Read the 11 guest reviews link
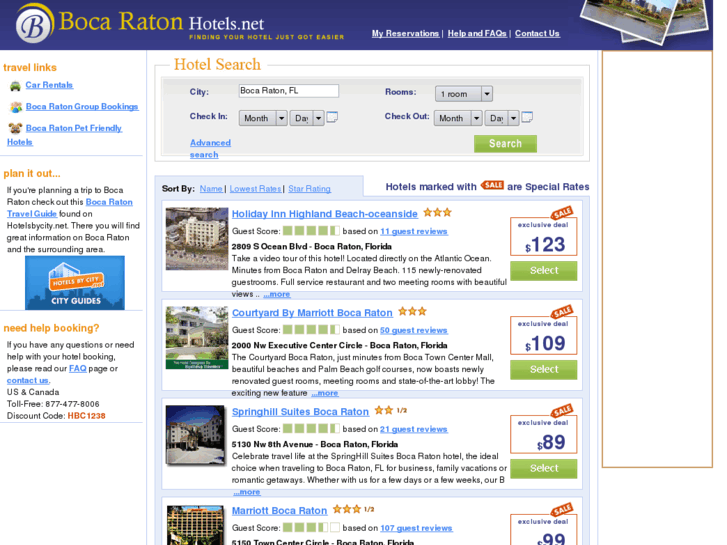The width and height of the screenshot is (727, 545). (414, 231)
